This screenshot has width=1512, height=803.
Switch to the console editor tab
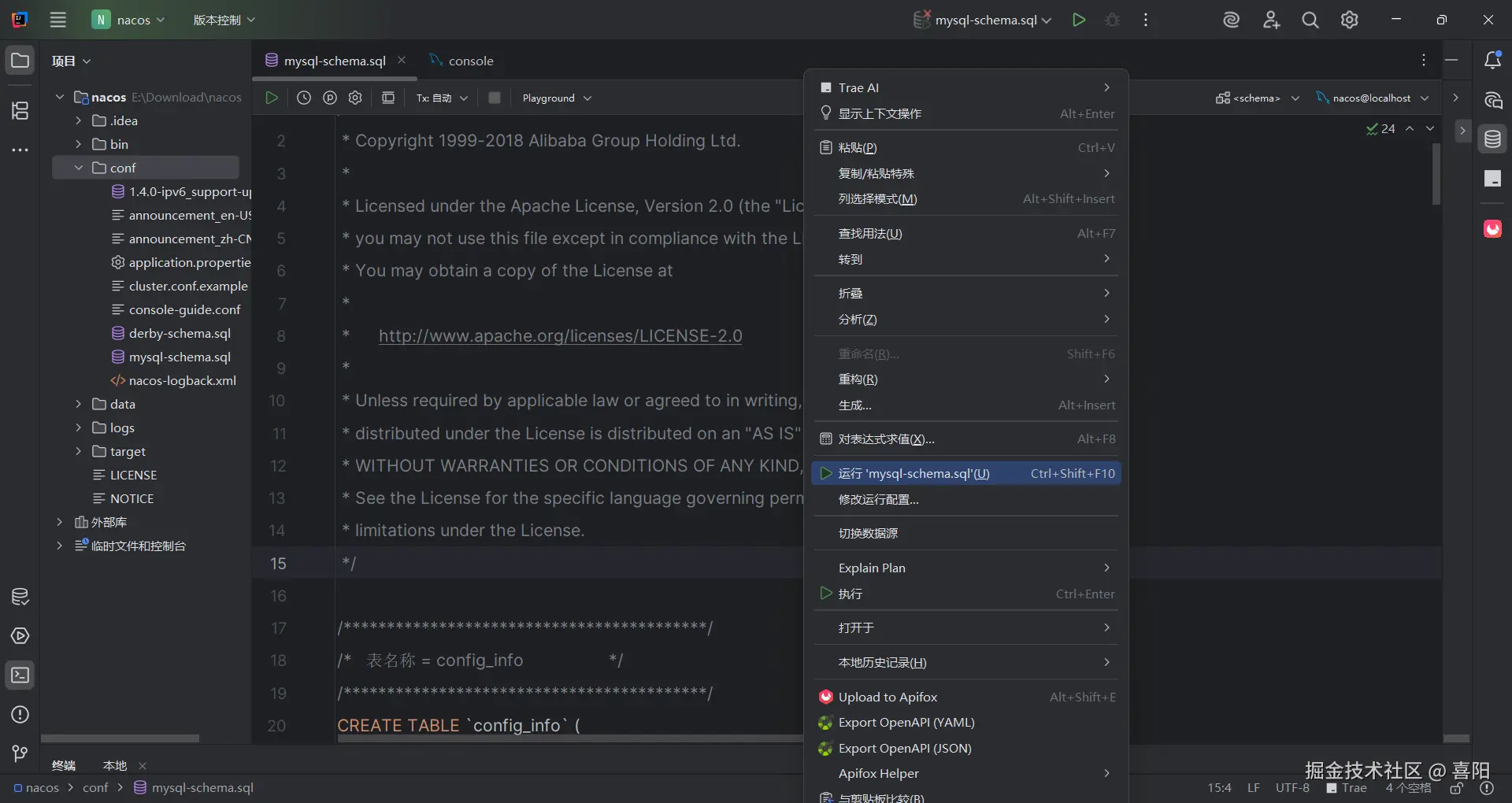point(461,61)
